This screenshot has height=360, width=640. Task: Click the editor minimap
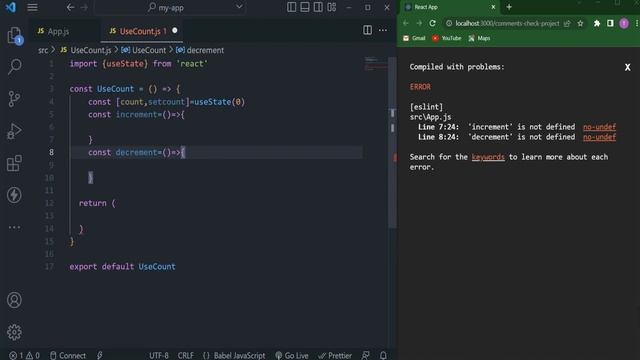[x=376, y=64]
